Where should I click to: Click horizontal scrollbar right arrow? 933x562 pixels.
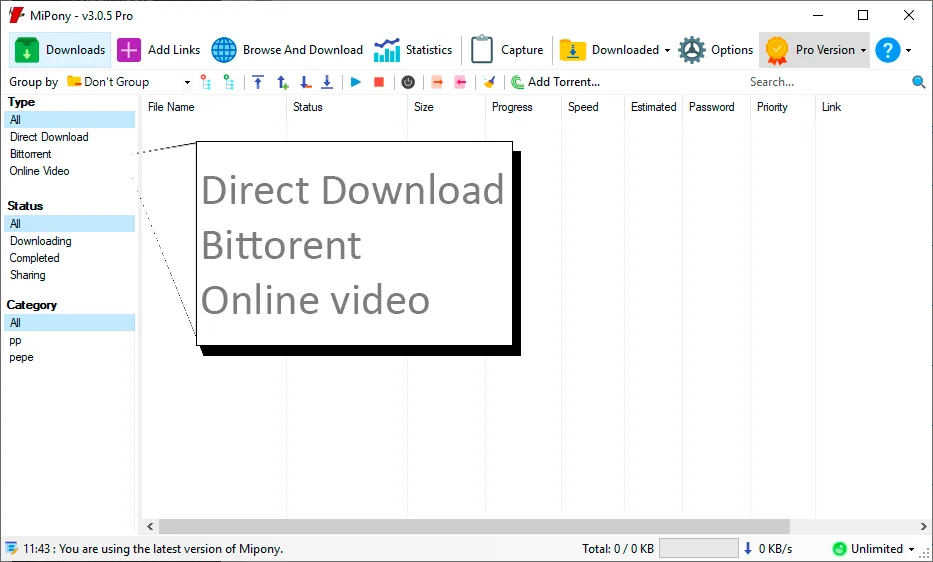click(x=923, y=526)
